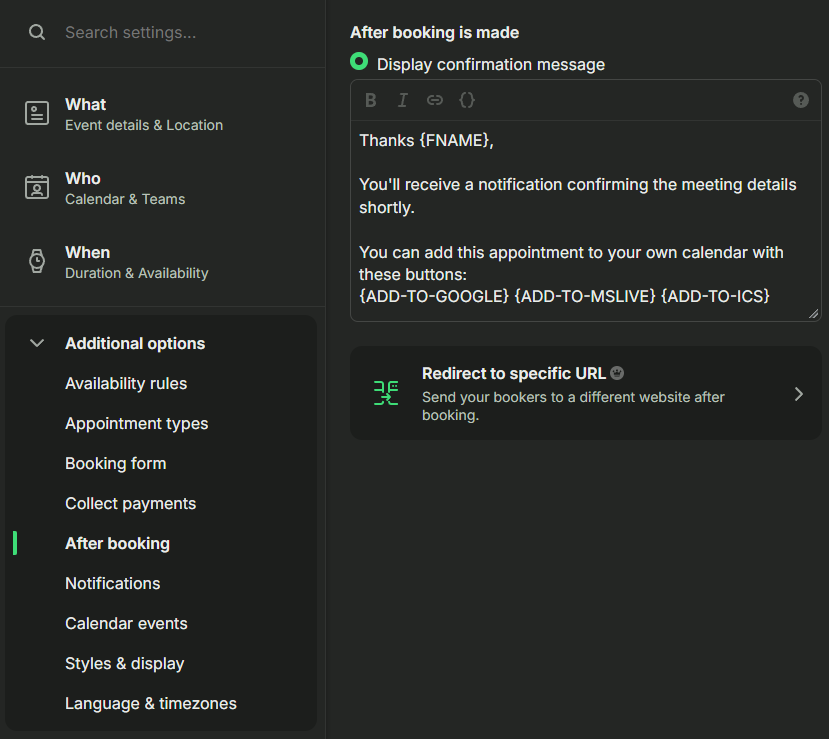Click the Who calendar person icon

[x=37, y=187]
